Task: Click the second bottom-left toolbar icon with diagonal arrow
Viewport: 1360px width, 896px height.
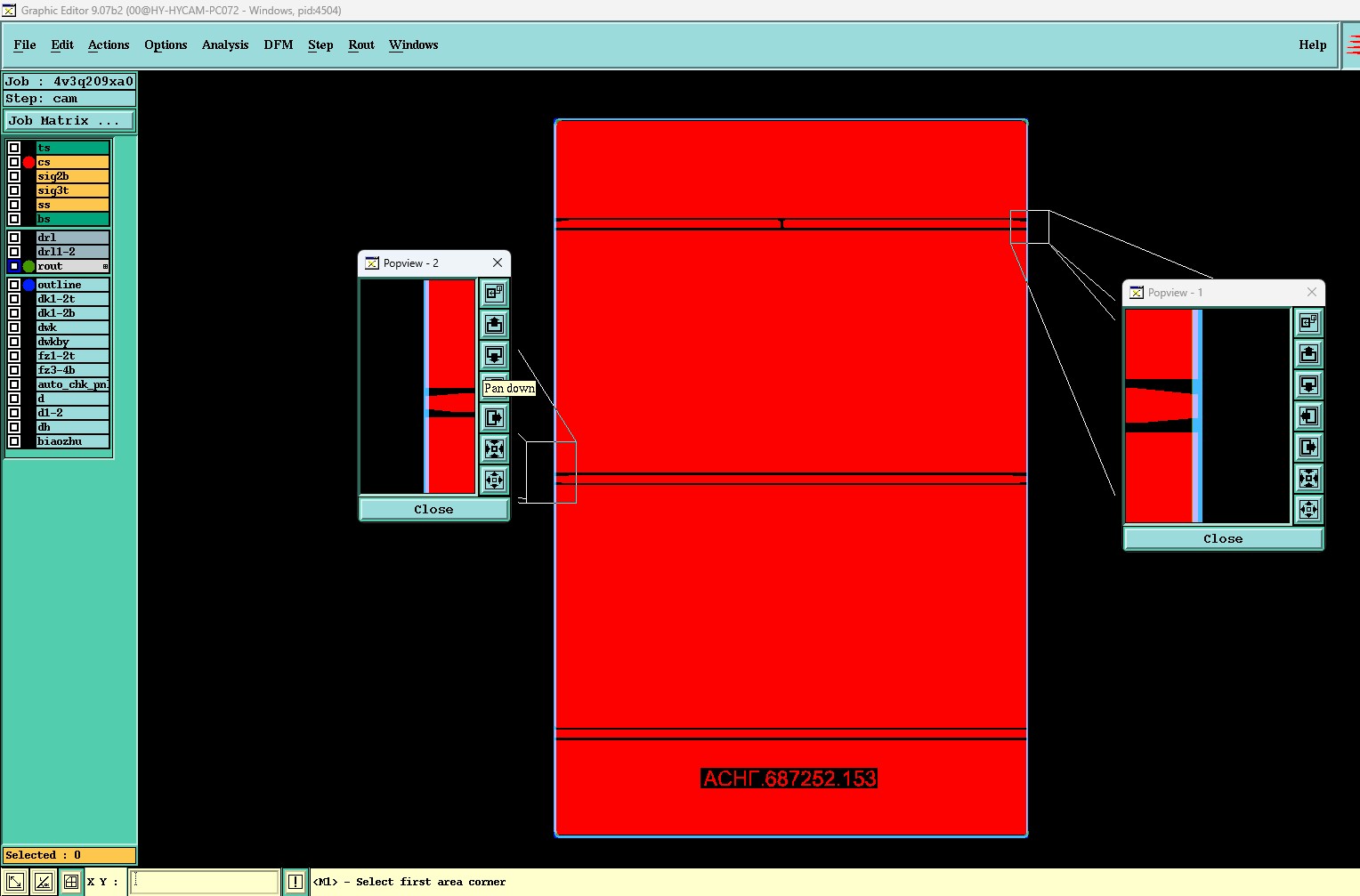Action: tap(43, 882)
